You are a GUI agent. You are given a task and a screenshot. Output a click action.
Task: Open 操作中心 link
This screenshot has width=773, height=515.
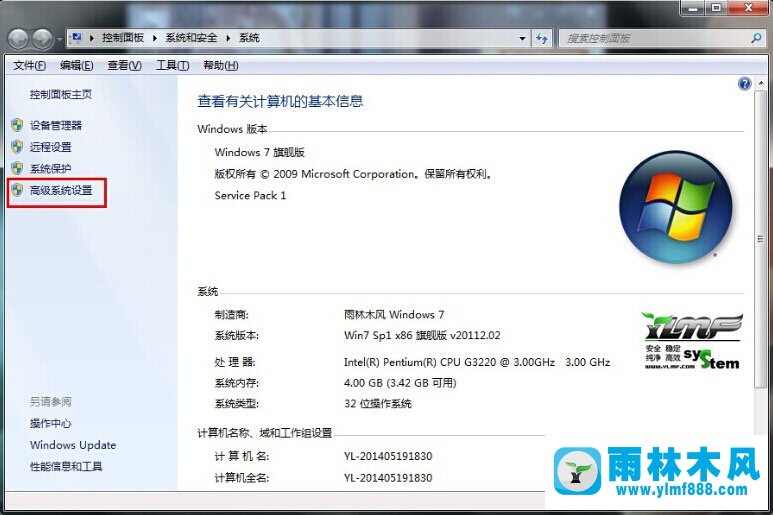pos(50,423)
